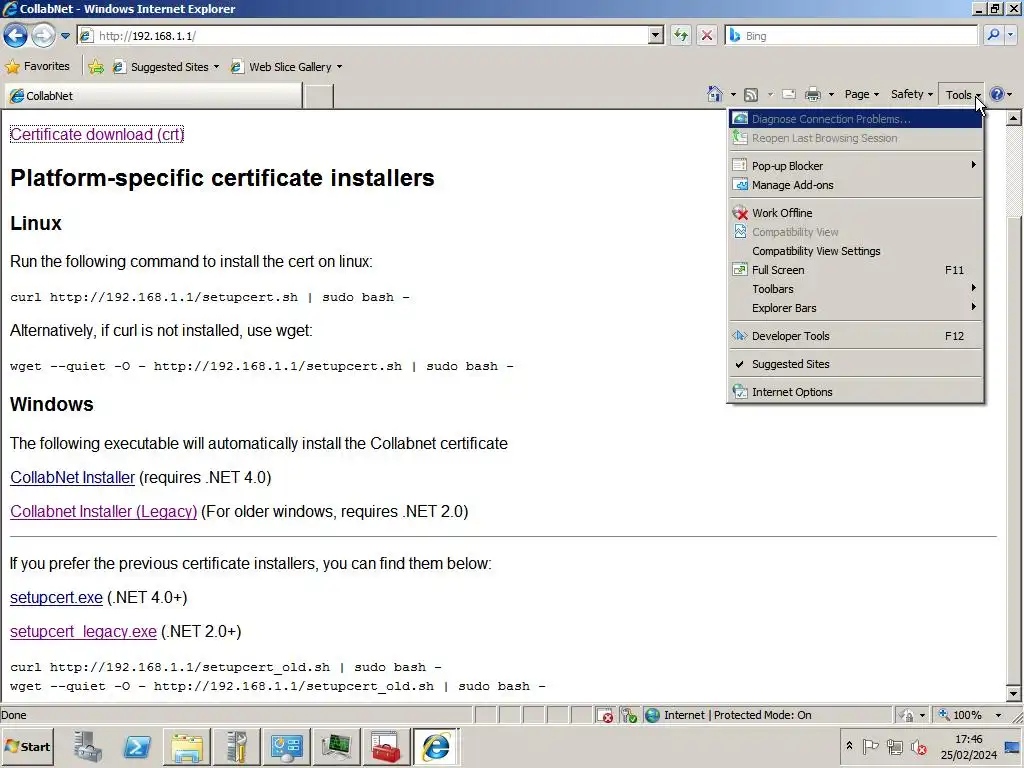Open the Explorer Bars submenu
The image size is (1024, 768).
click(856, 308)
